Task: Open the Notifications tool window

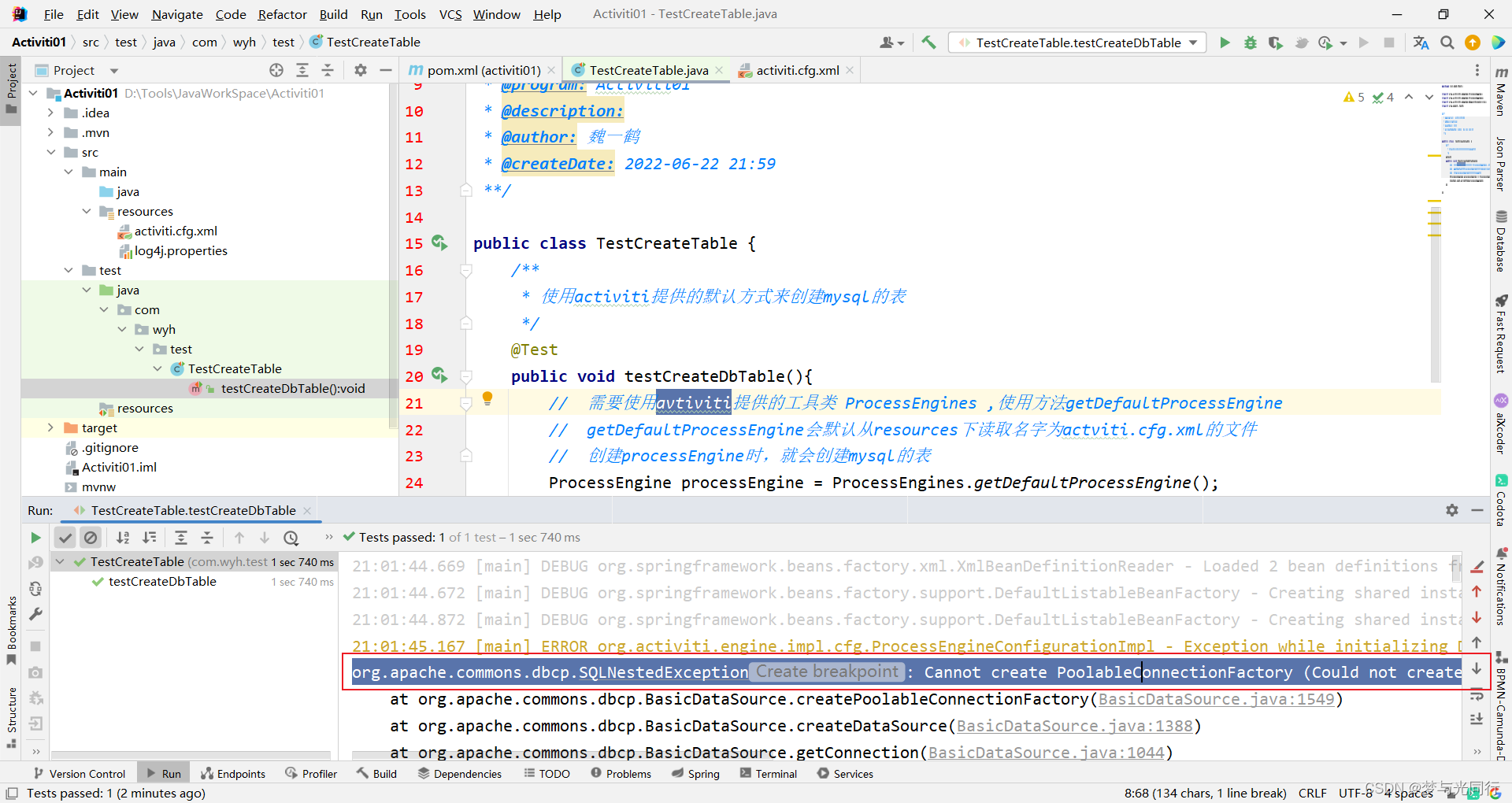Action: (x=1501, y=587)
